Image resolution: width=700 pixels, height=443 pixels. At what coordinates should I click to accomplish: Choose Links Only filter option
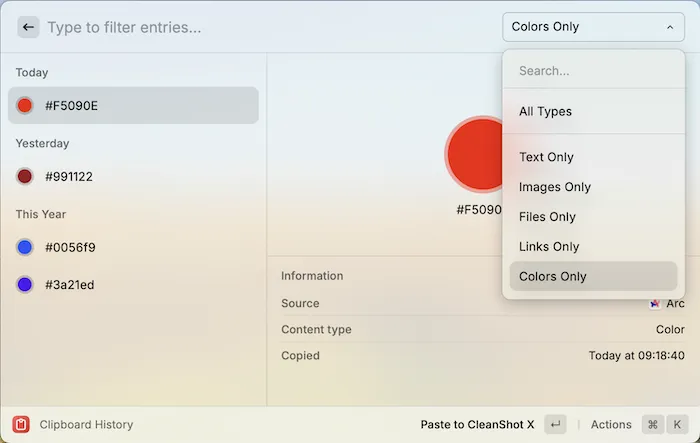(x=549, y=247)
